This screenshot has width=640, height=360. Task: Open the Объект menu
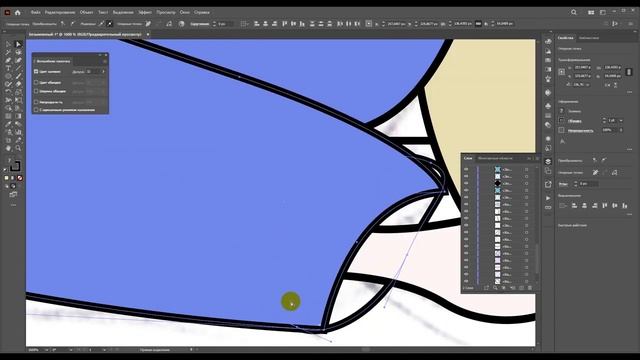coord(86,12)
